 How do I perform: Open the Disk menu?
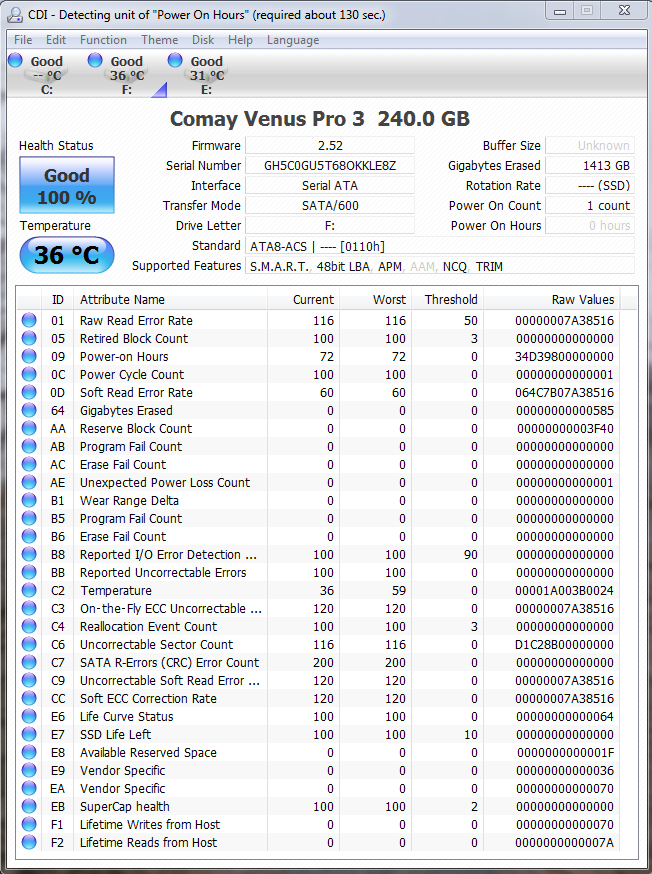point(203,40)
